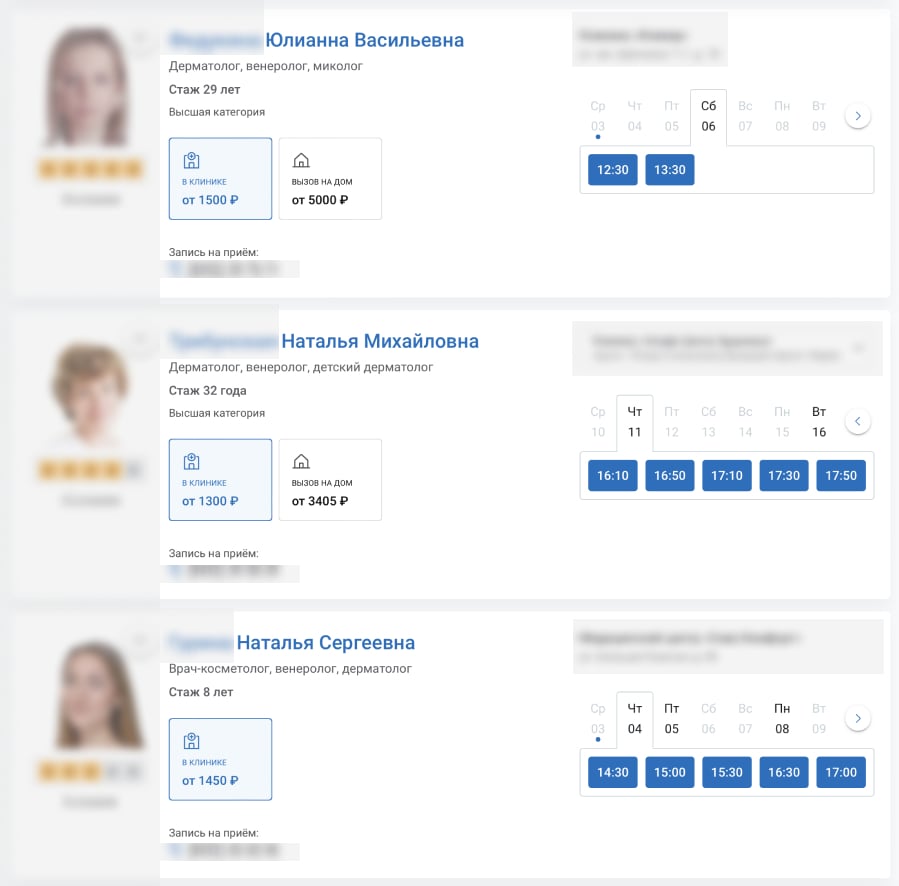Switch to Tuesday 16 date tab
Viewport: 899px width, 886px height.
click(819, 422)
